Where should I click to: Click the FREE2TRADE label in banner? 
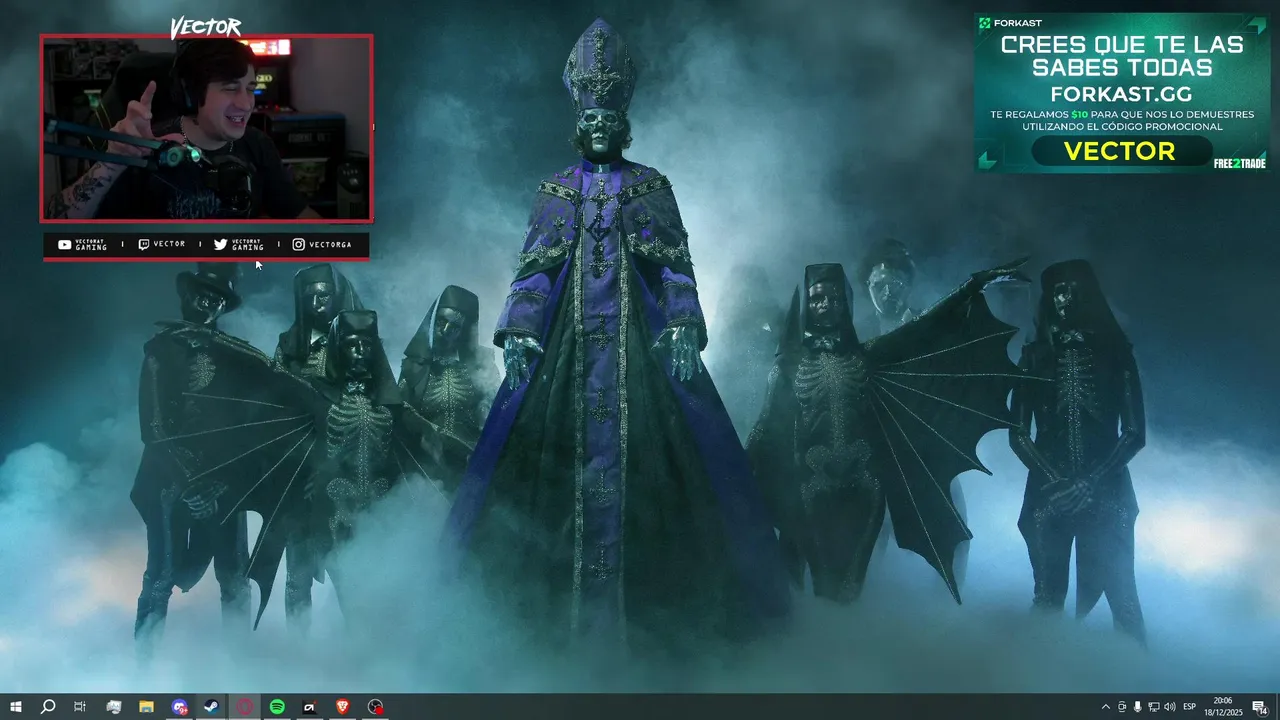1239,163
